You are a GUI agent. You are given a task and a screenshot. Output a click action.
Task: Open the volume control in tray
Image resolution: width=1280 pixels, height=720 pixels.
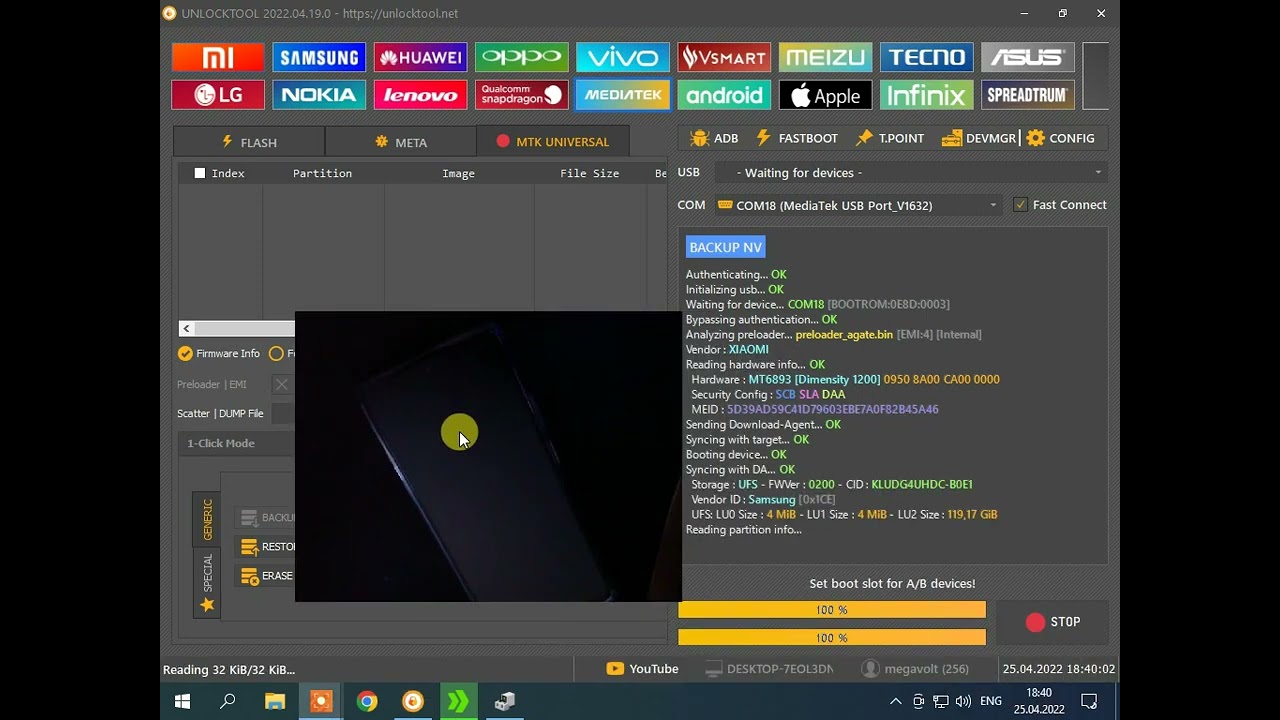click(x=963, y=701)
